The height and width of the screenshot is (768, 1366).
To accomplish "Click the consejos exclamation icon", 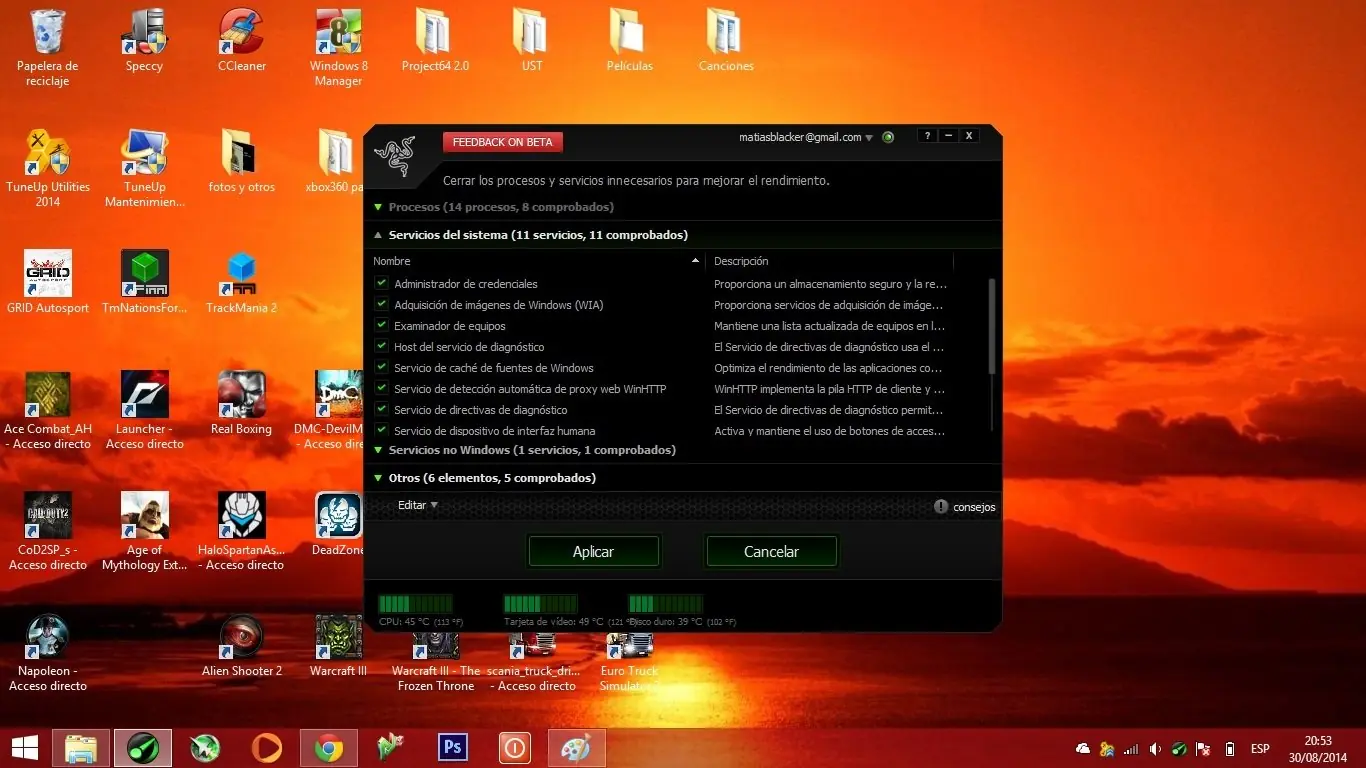I will coord(940,507).
